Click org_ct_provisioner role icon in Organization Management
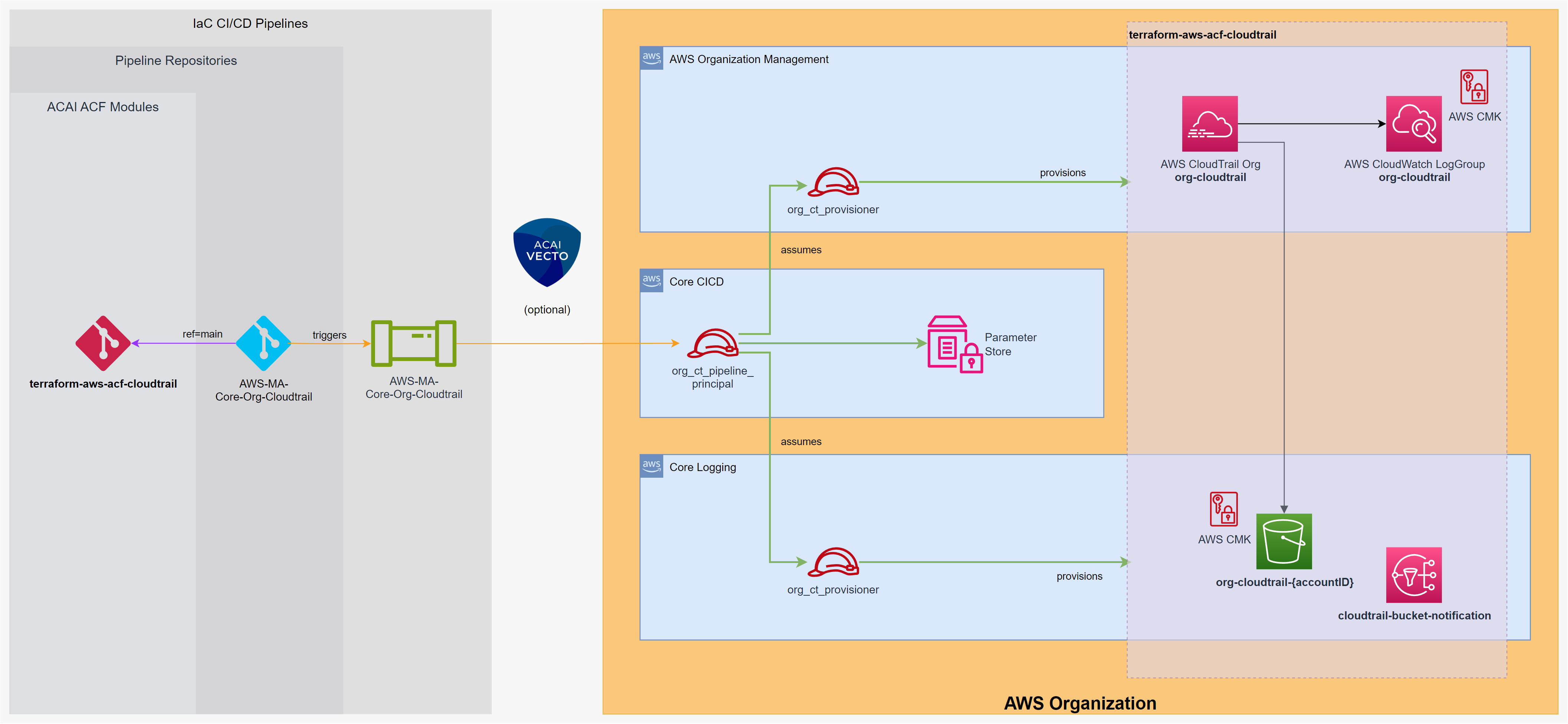Screen dimensions: 1568x724 [833, 182]
